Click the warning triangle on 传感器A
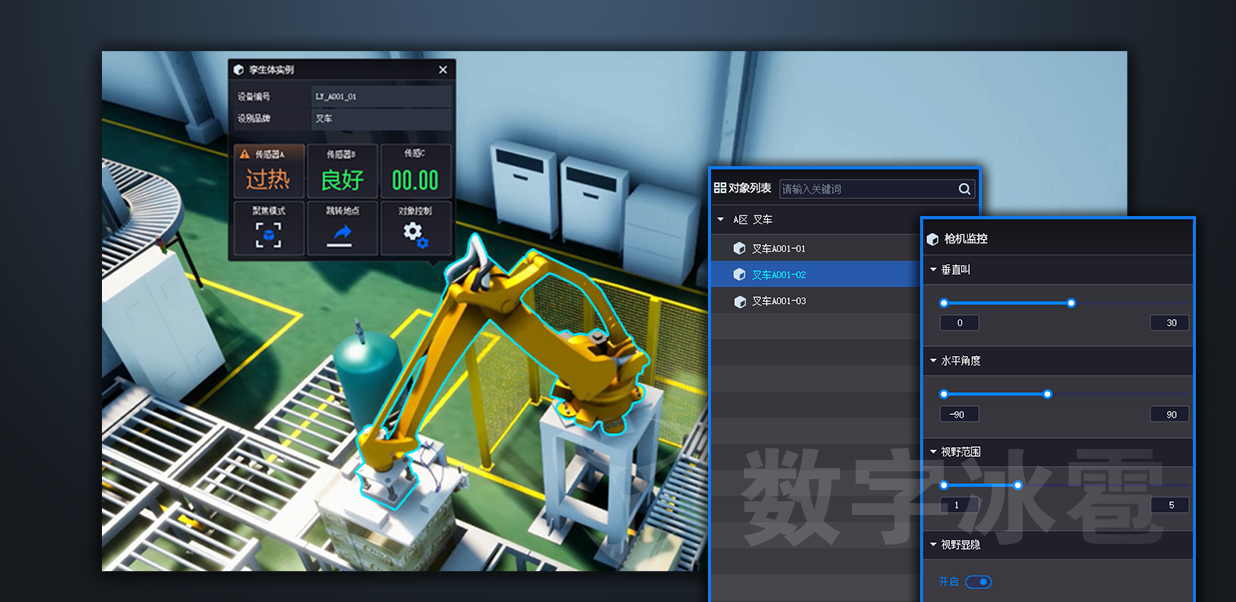 point(243,154)
